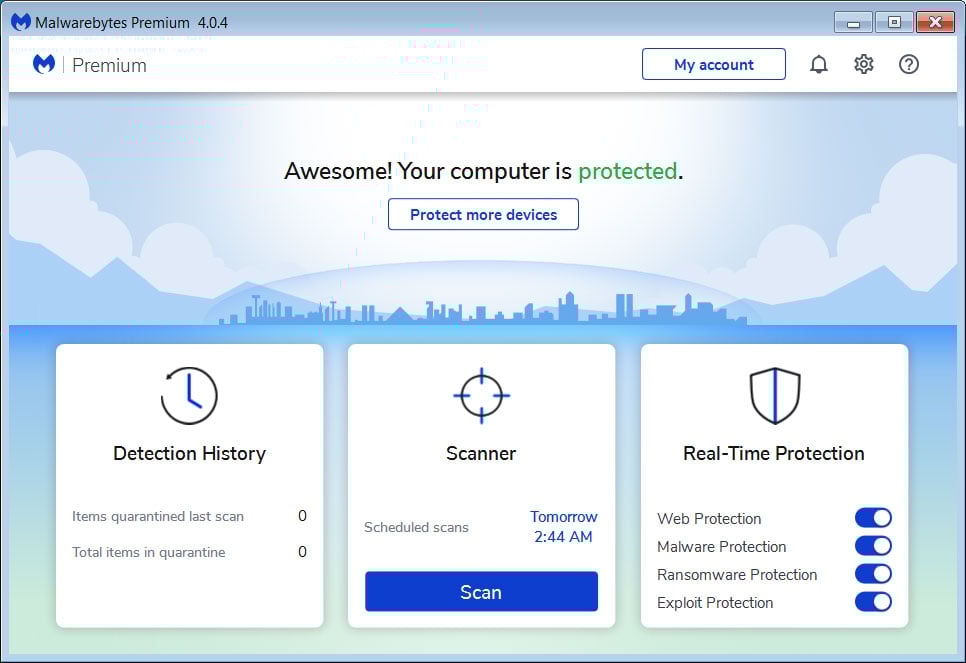Open the Detection History card
966x663 pixels.
point(189,453)
